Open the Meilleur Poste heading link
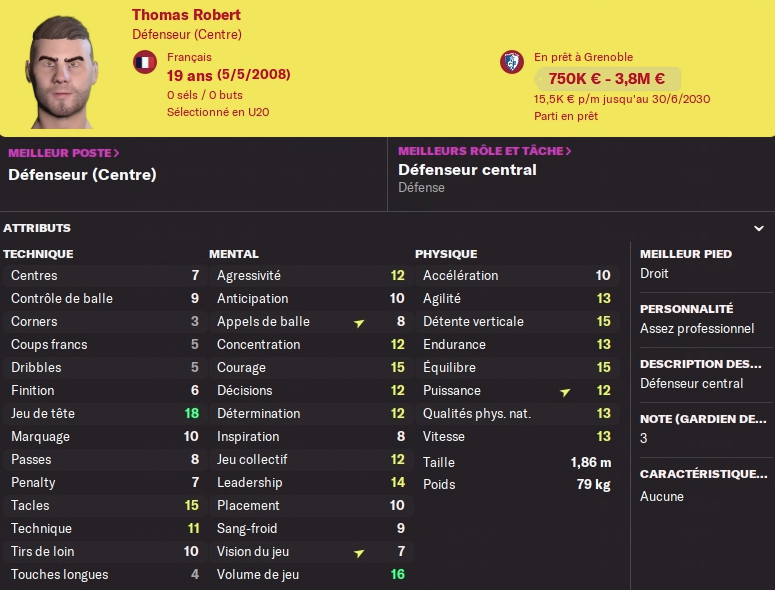 (x=64, y=153)
